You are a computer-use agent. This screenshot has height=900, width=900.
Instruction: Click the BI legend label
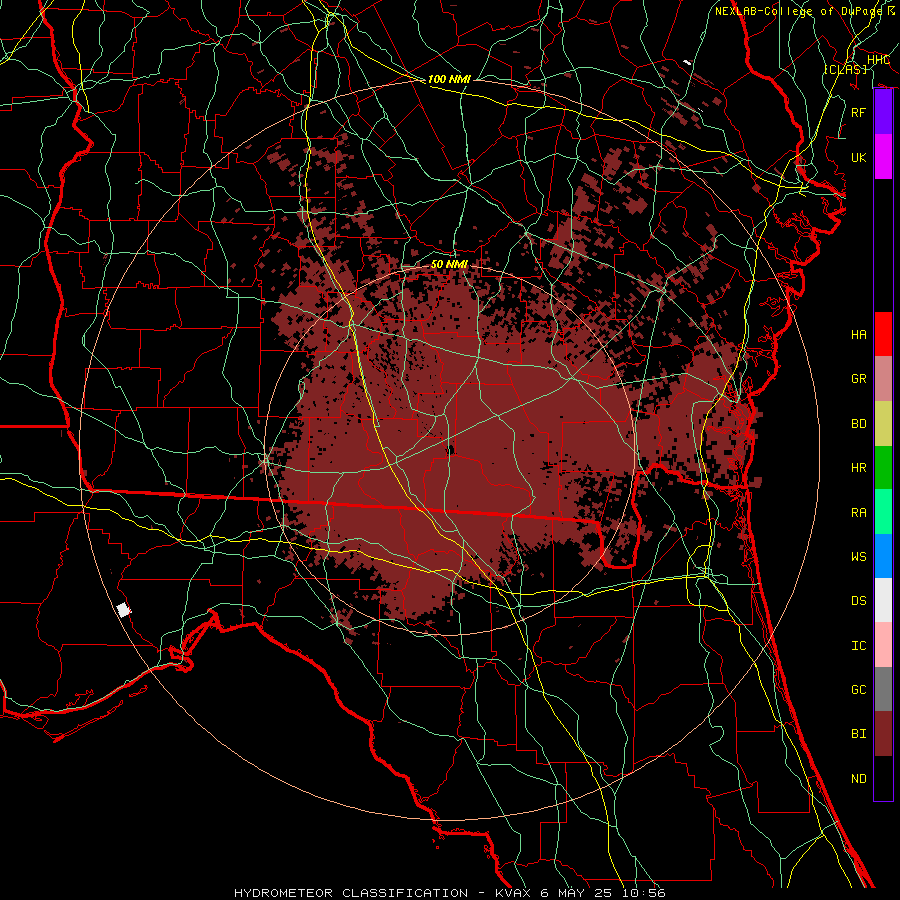[858, 734]
